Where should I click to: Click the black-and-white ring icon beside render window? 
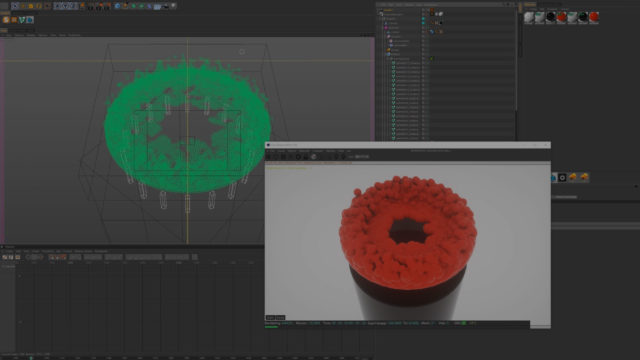(x=562, y=177)
